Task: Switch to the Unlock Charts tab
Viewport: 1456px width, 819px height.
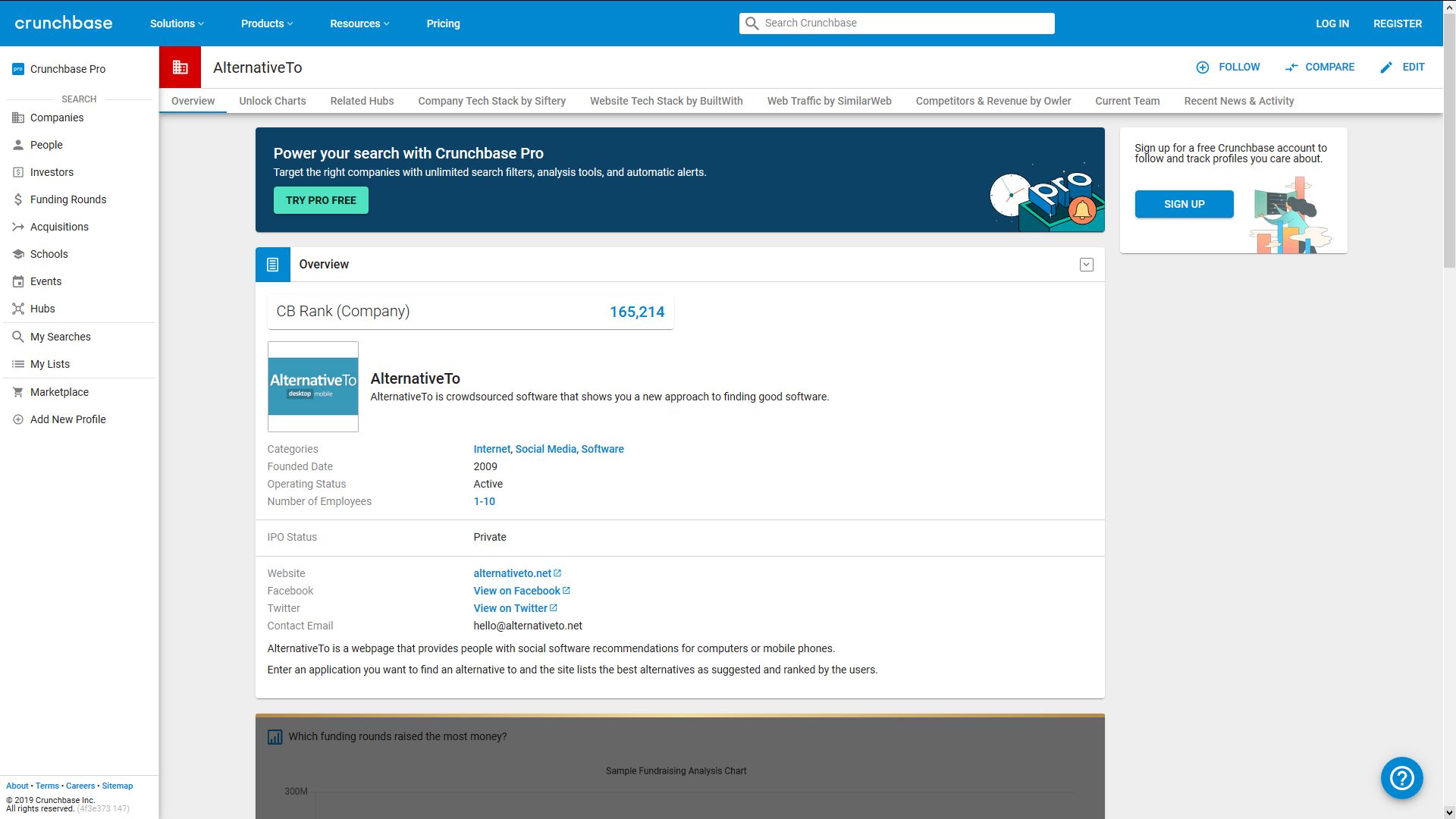Action: tap(272, 101)
